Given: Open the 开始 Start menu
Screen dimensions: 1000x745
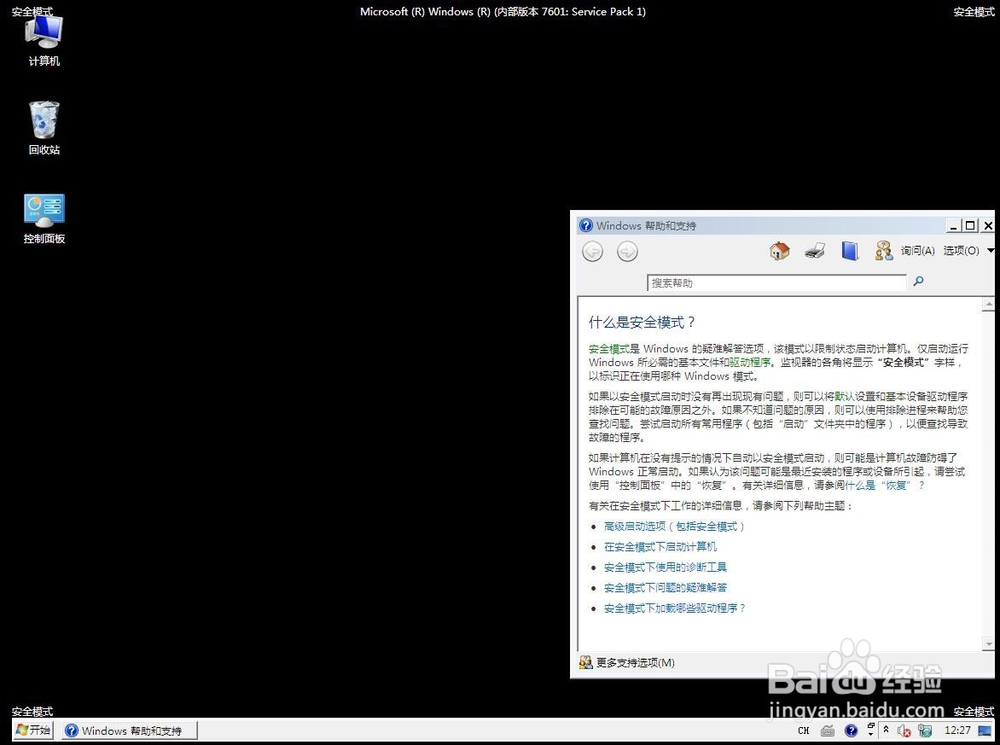Looking at the screenshot, I should pyautogui.click(x=30, y=731).
